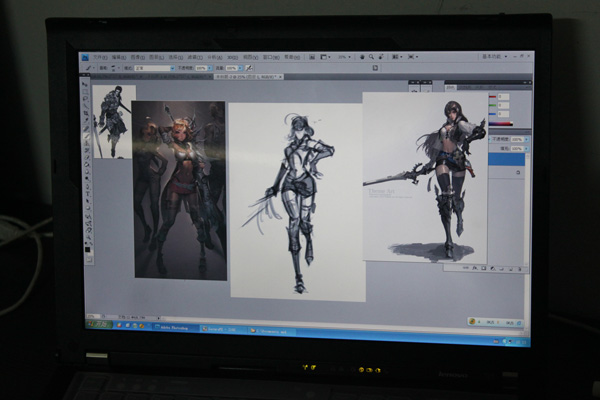Select the 3D Rotate tool
Image resolution: width=600 pixels, height=400 pixels.
[x=89, y=216]
